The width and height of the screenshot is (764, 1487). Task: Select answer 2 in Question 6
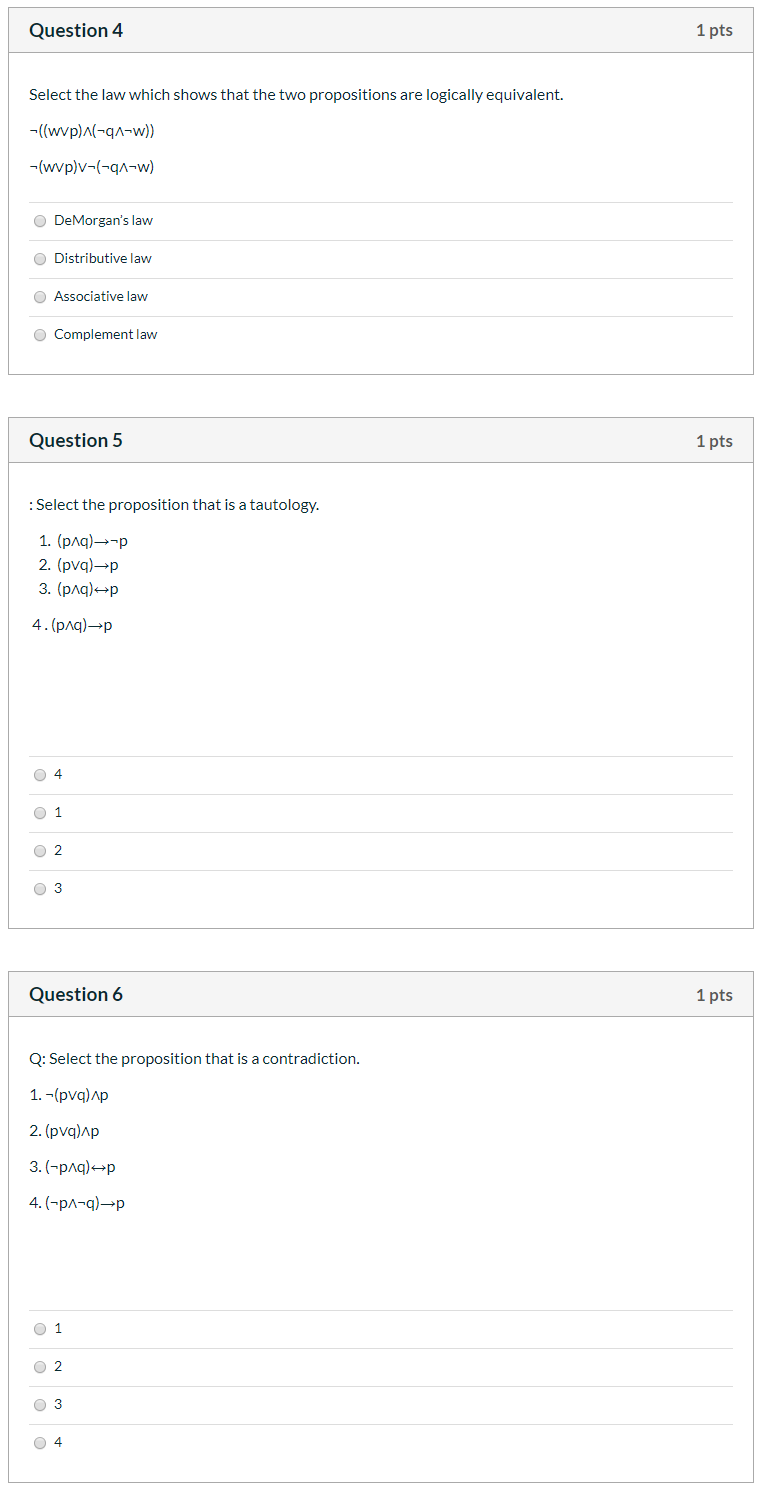[39, 1366]
